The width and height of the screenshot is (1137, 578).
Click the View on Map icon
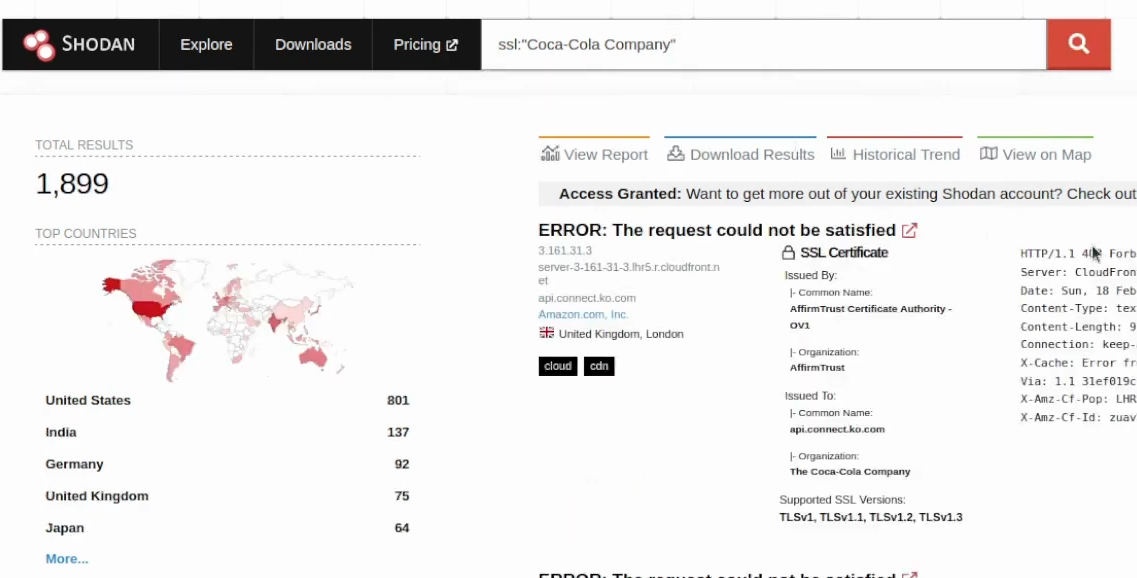tap(990, 154)
